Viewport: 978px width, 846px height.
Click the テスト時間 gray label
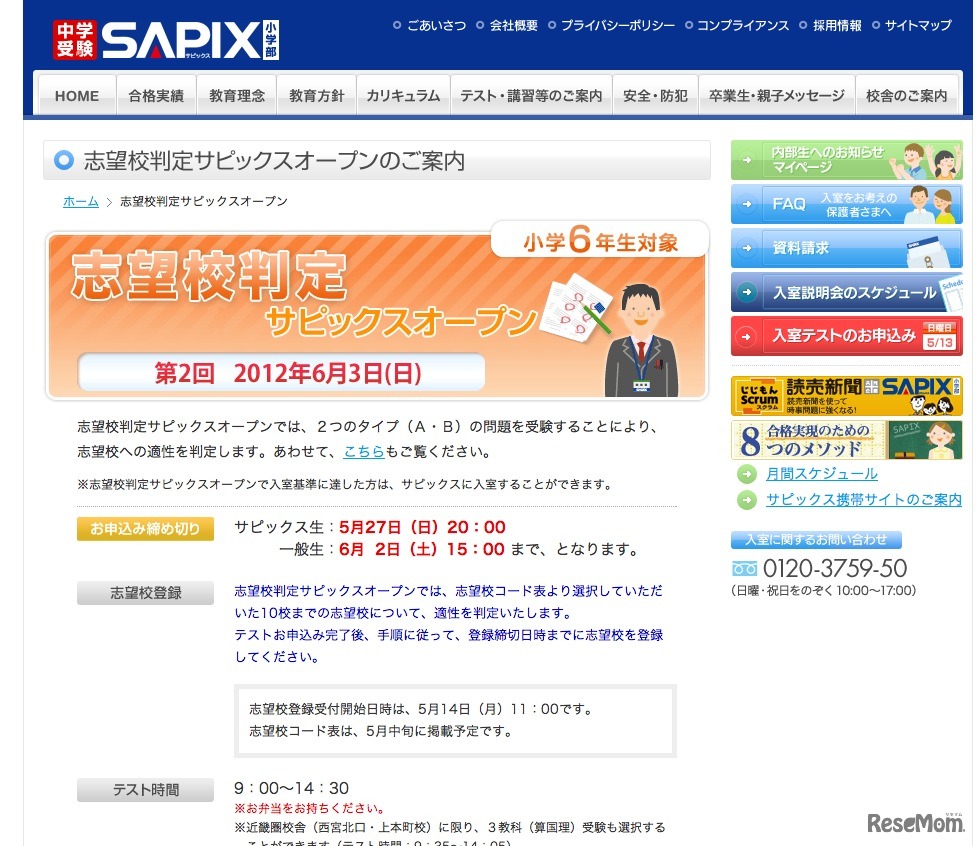pos(145,790)
